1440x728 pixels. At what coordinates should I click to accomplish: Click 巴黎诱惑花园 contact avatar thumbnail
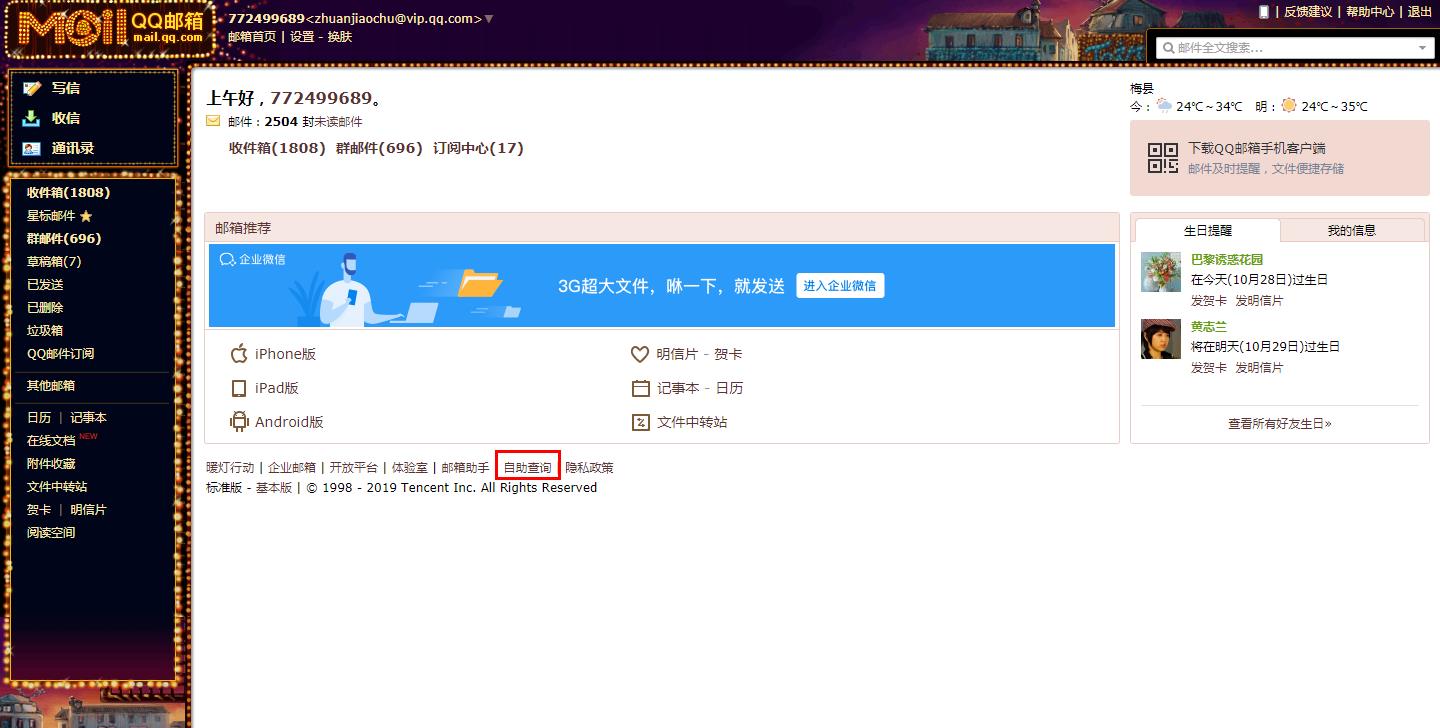coord(1161,272)
